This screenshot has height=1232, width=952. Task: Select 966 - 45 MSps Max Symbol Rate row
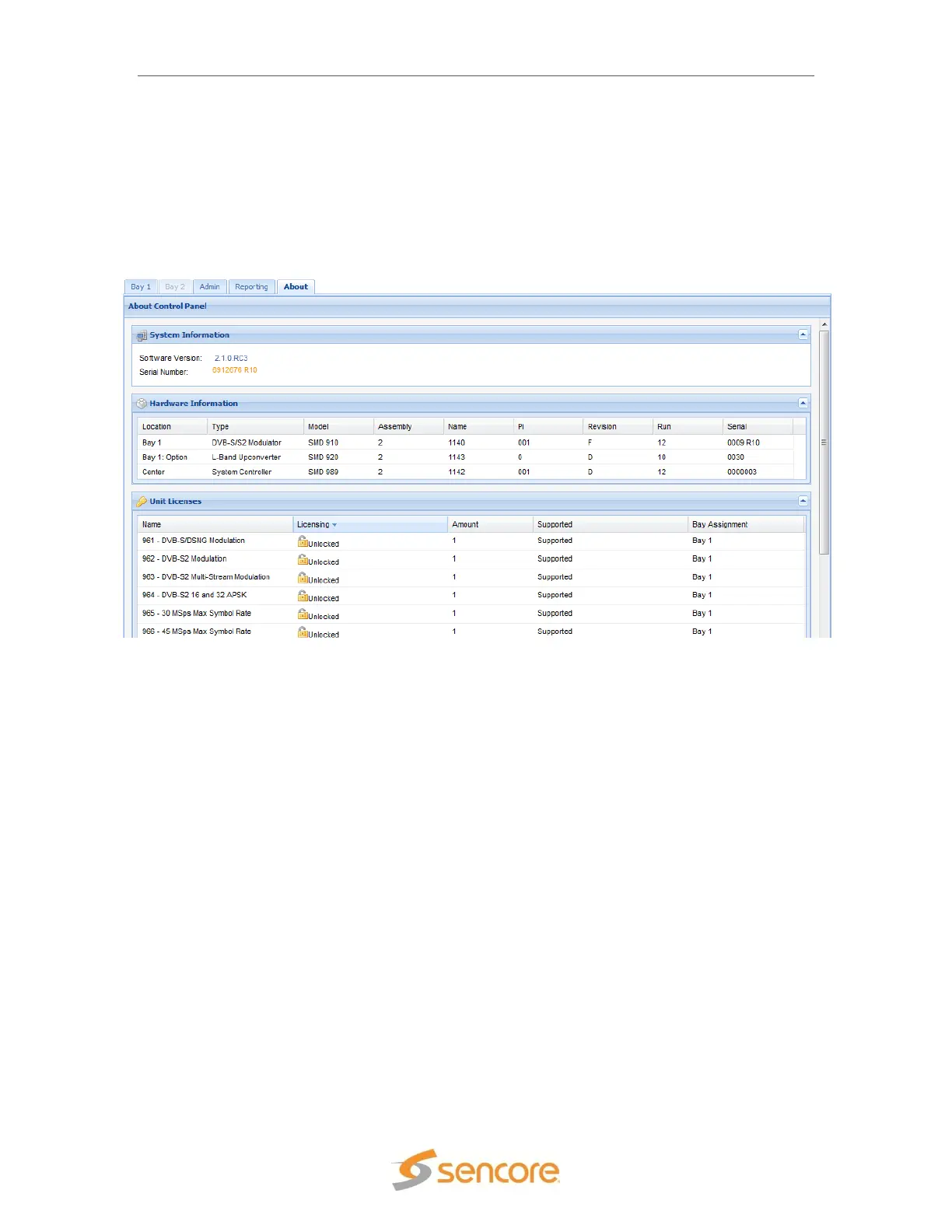(471, 631)
